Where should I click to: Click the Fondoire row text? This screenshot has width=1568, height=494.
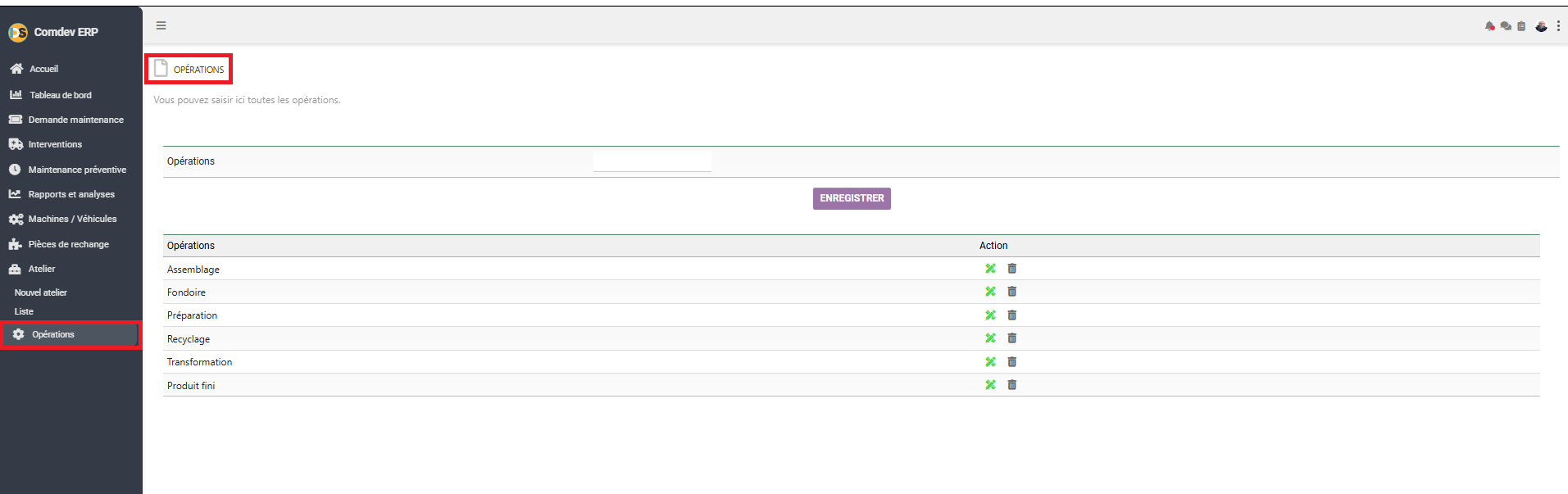186,292
